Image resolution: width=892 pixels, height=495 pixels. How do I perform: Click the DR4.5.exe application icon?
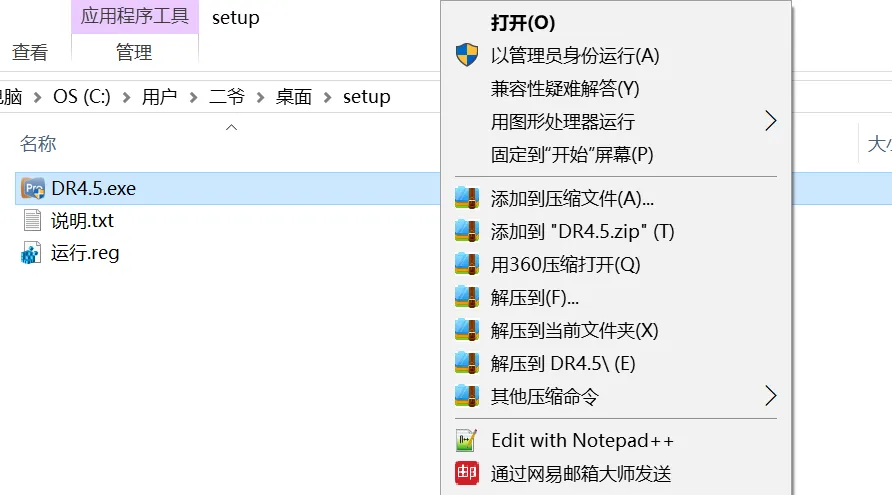tap(32, 187)
